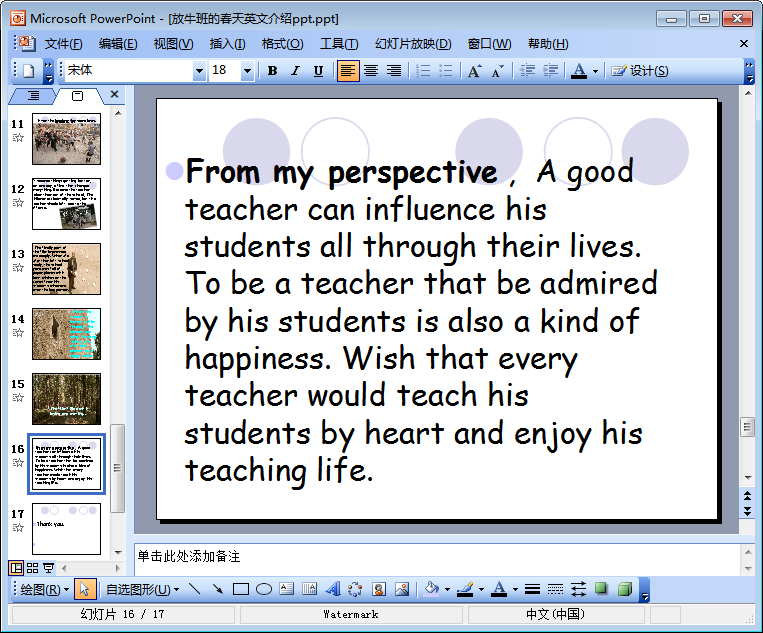Apply line color with the brush icon
Image resolution: width=763 pixels, height=633 pixels.
(x=466, y=589)
